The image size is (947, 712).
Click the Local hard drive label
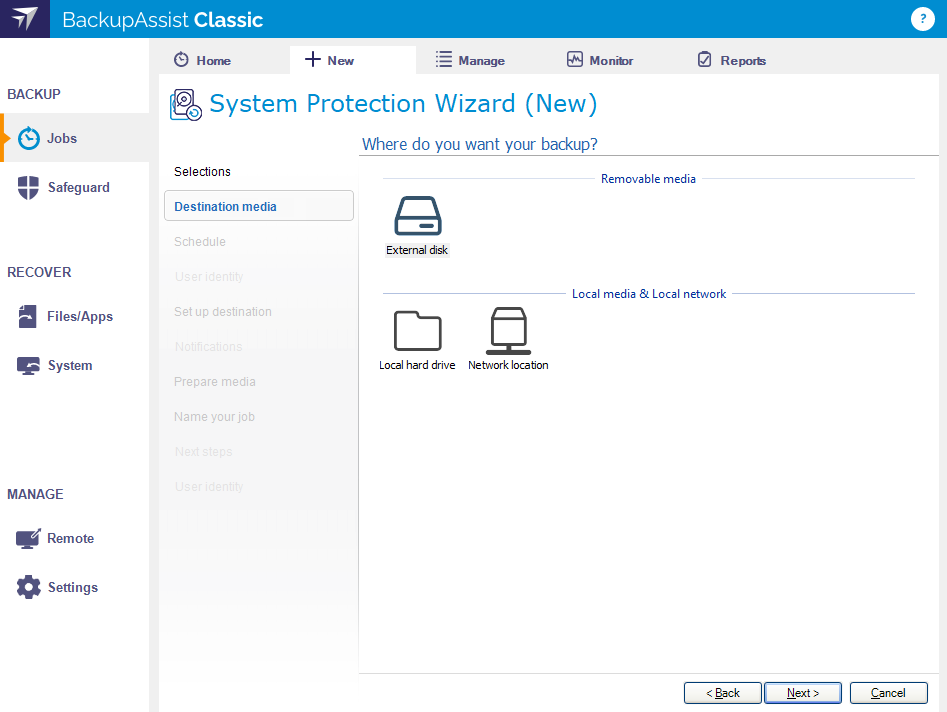(417, 365)
